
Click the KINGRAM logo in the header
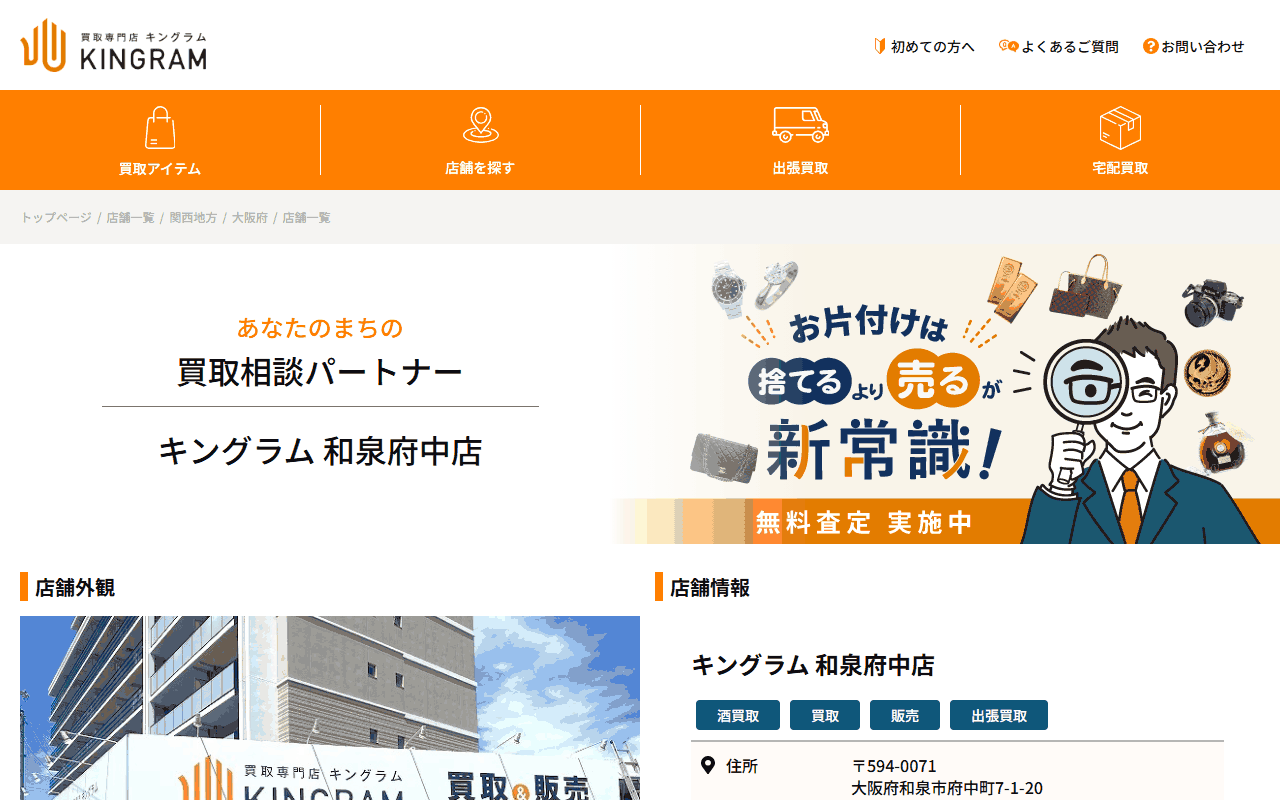click(x=114, y=45)
